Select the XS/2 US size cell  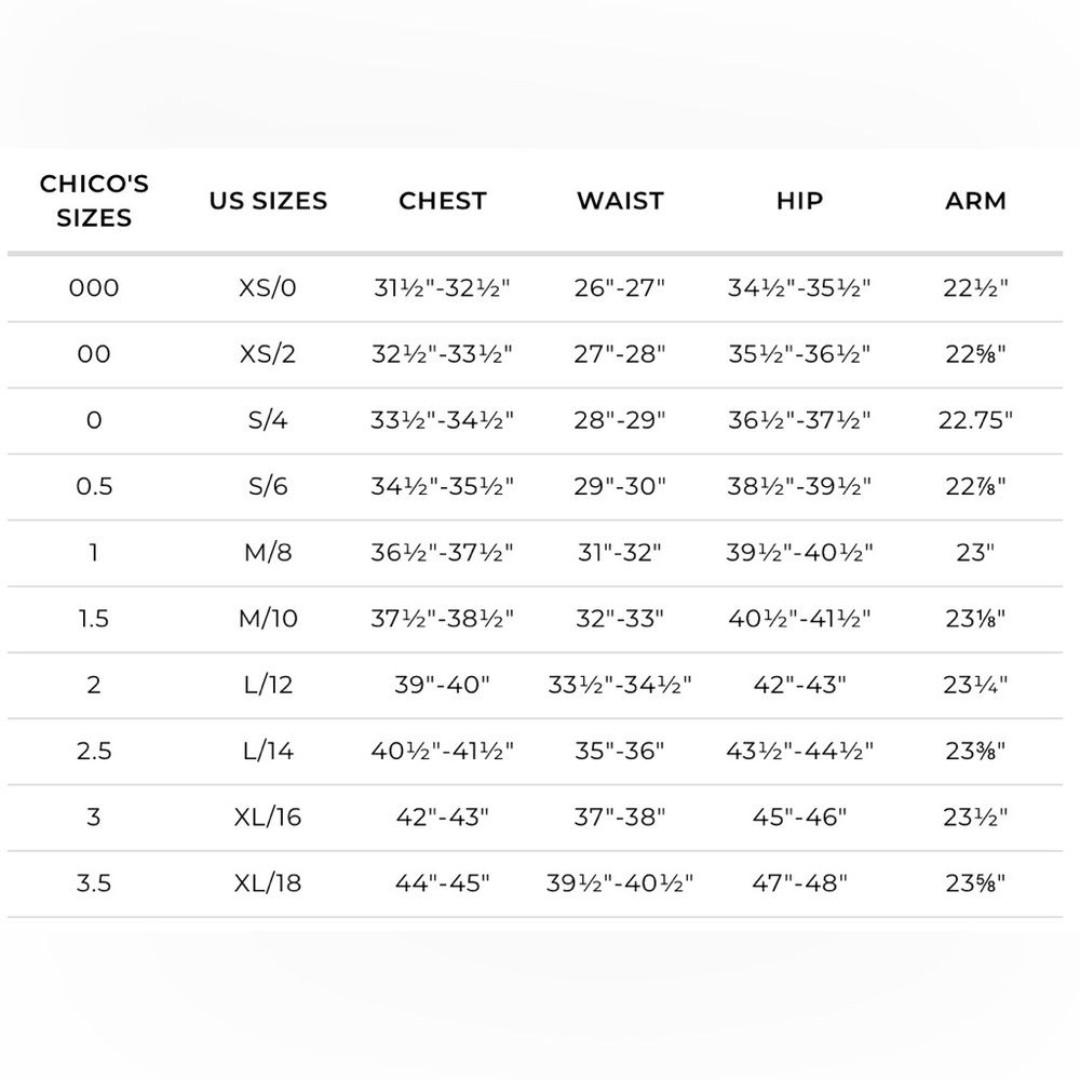(267, 353)
